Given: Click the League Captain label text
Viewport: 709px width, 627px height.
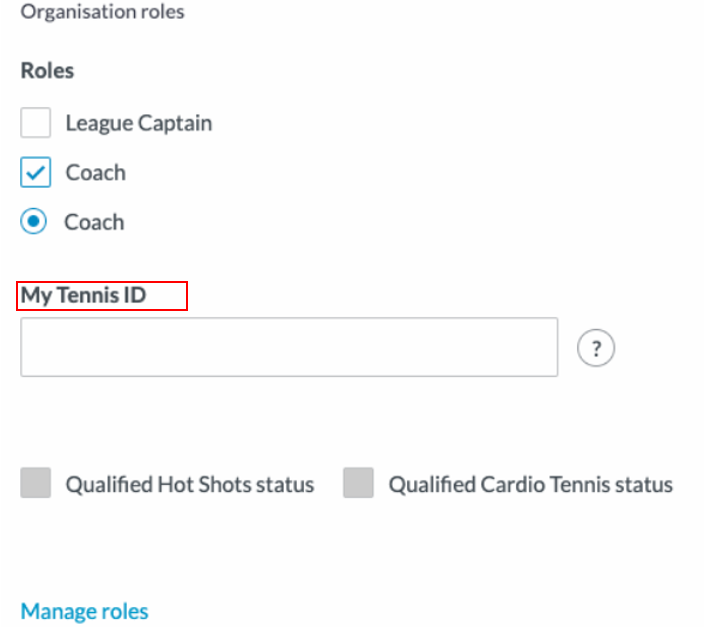Looking at the screenshot, I should [139, 123].
